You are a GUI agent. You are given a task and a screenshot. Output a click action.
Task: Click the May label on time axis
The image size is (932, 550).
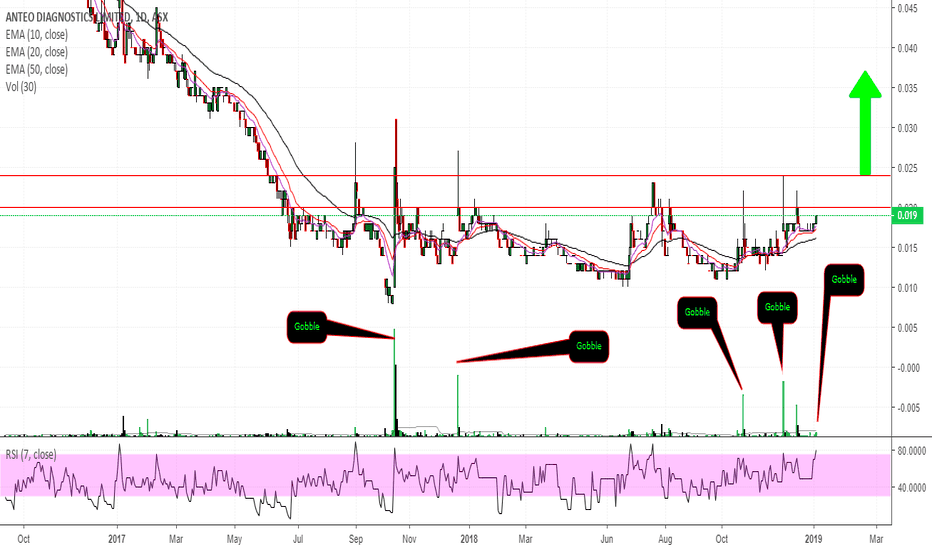tap(235, 539)
